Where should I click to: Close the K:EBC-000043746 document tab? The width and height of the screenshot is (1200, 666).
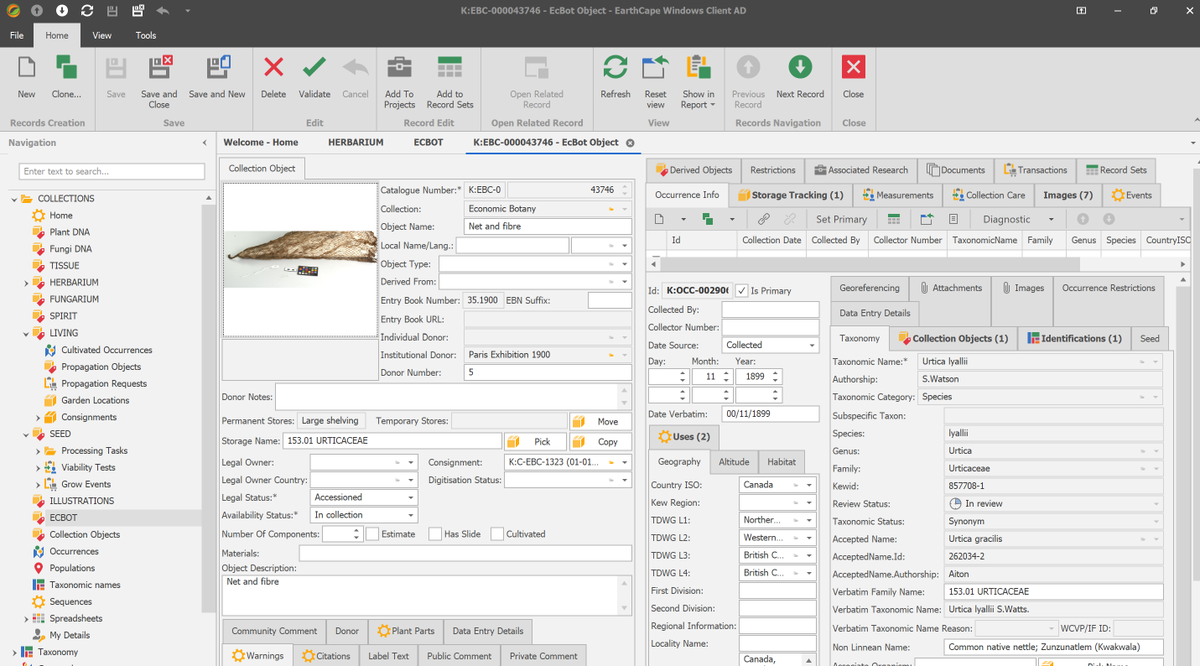[631, 142]
